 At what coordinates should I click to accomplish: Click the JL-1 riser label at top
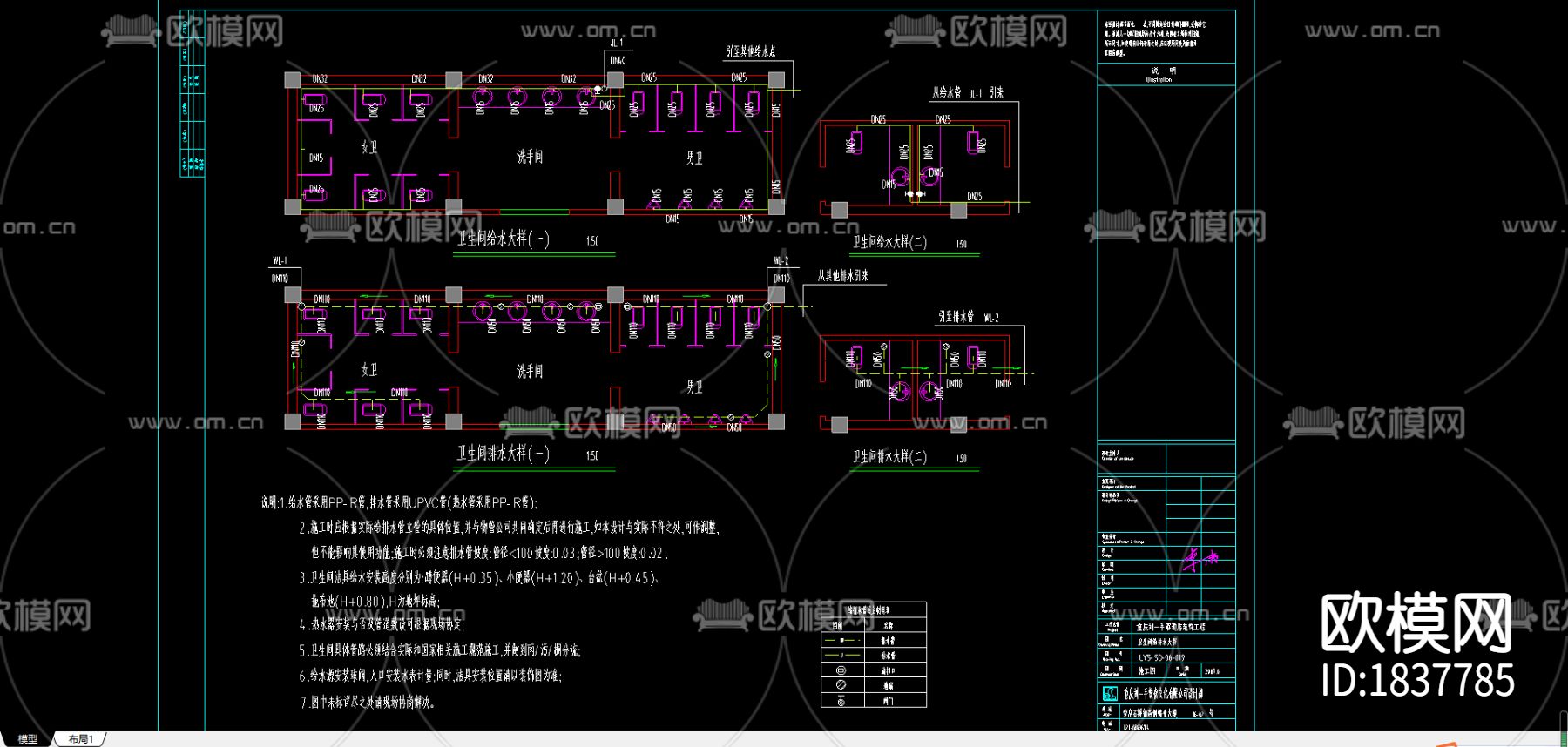coord(616,43)
